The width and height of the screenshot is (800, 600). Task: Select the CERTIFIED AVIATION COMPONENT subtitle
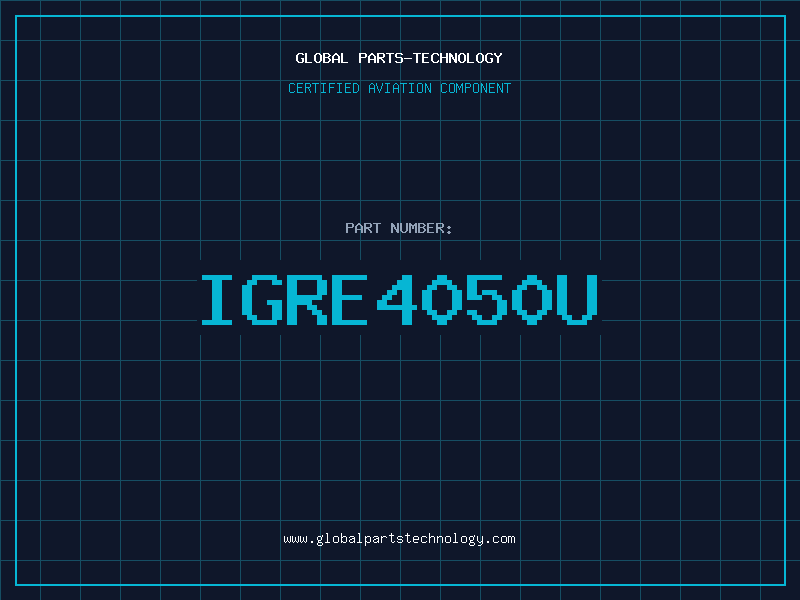click(399, 88)
